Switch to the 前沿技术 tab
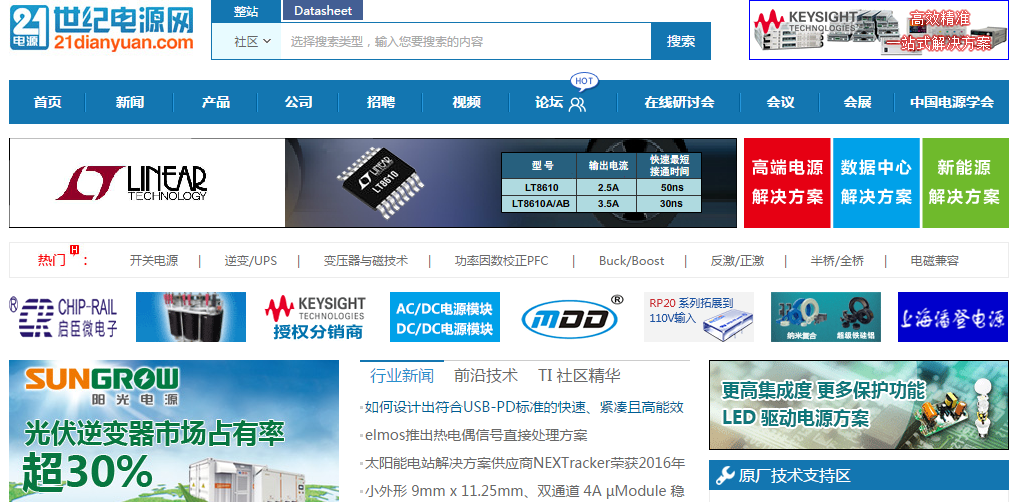This screenshot has width=1010, height=502. (x=486, y=376)
